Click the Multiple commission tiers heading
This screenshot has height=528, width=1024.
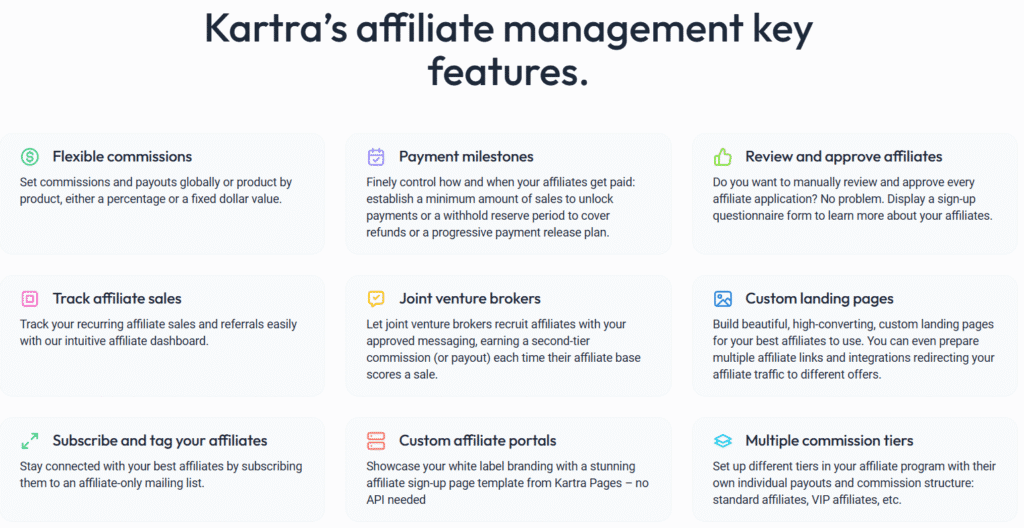[x=829, y=441]
